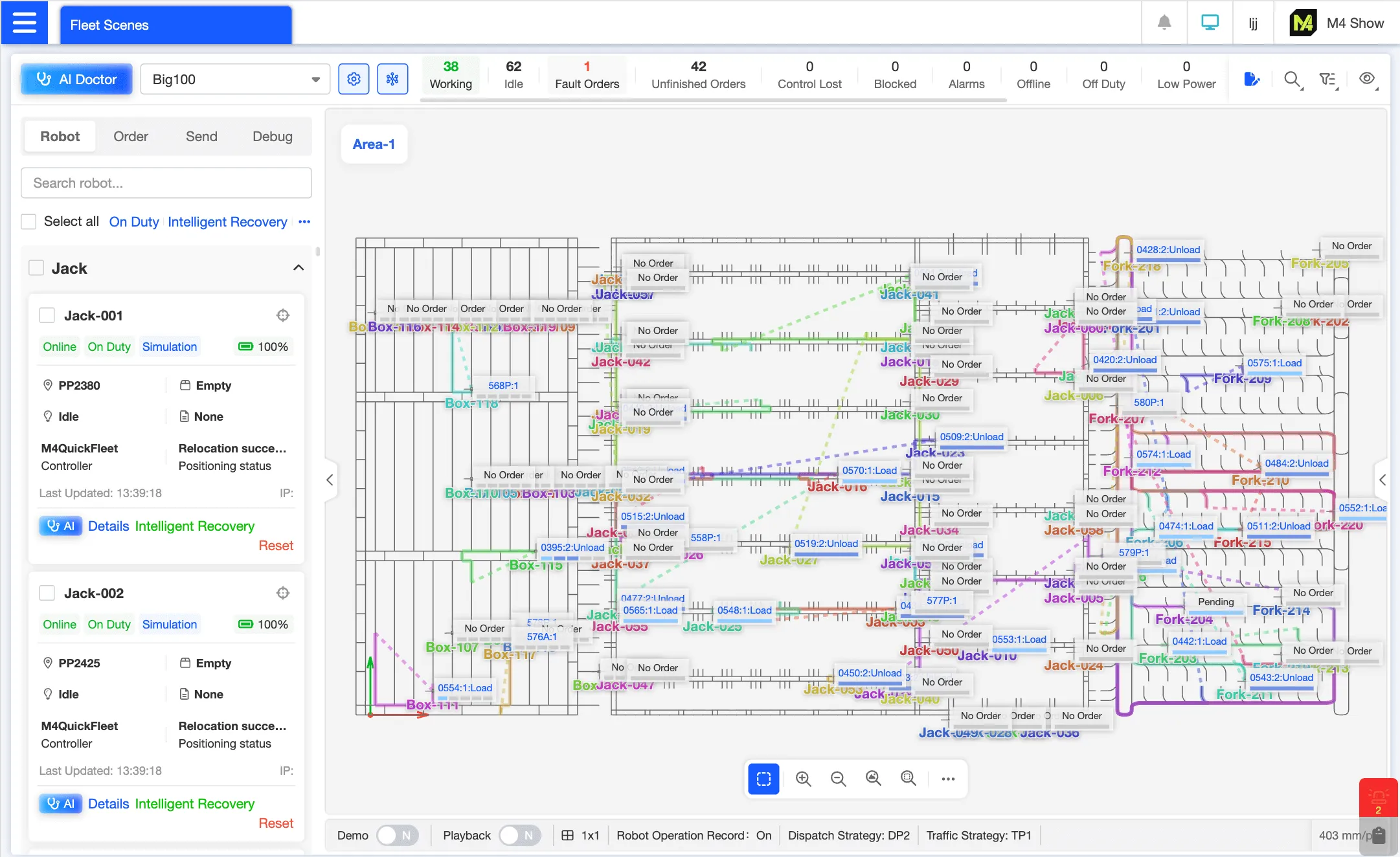Click the monitor display icon
Viewport: 1400px width, 857px height.
(x=1209, y=23)
